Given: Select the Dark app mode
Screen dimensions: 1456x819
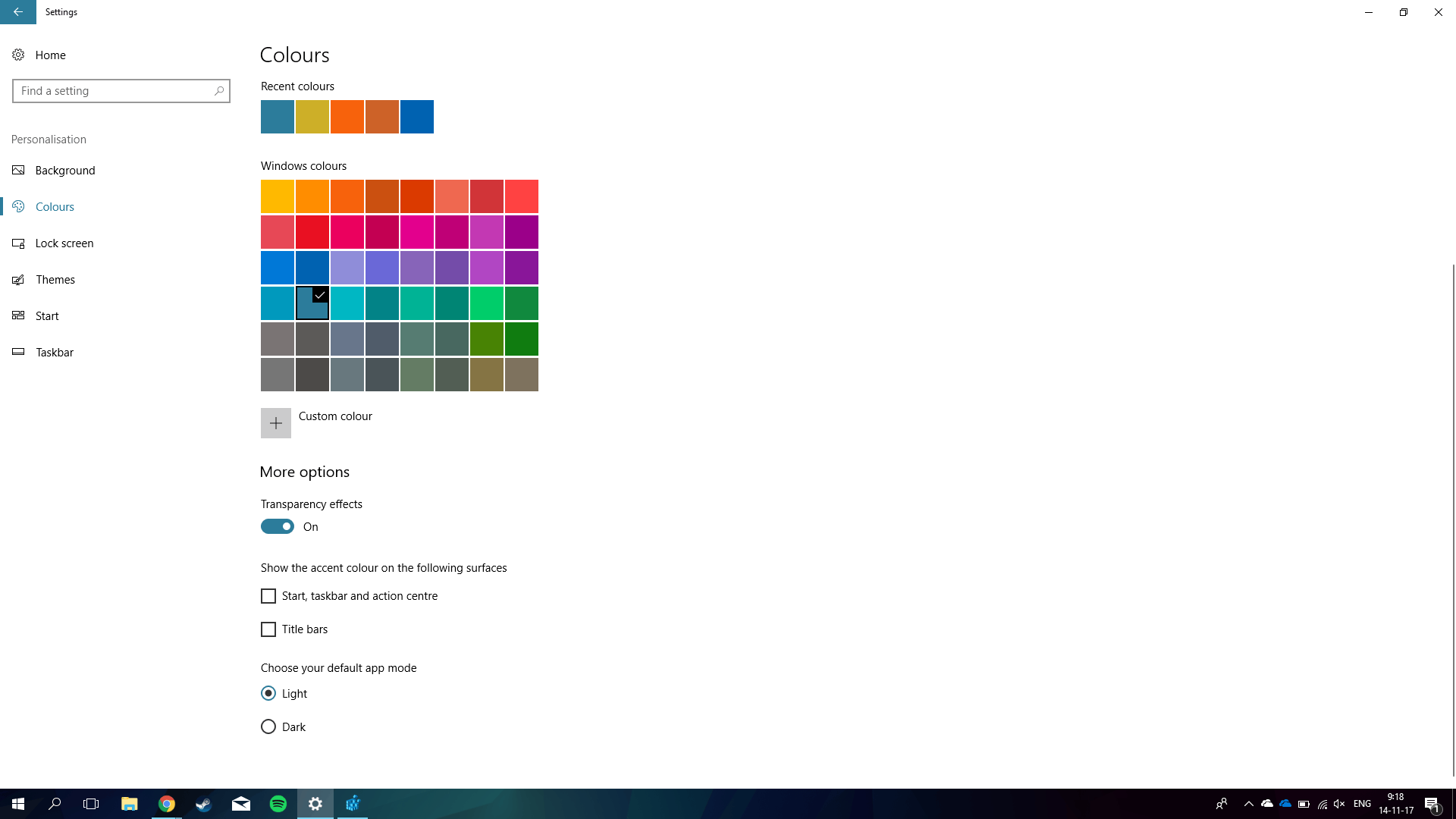Looking at the screenshot, I should tap(268, 726).
